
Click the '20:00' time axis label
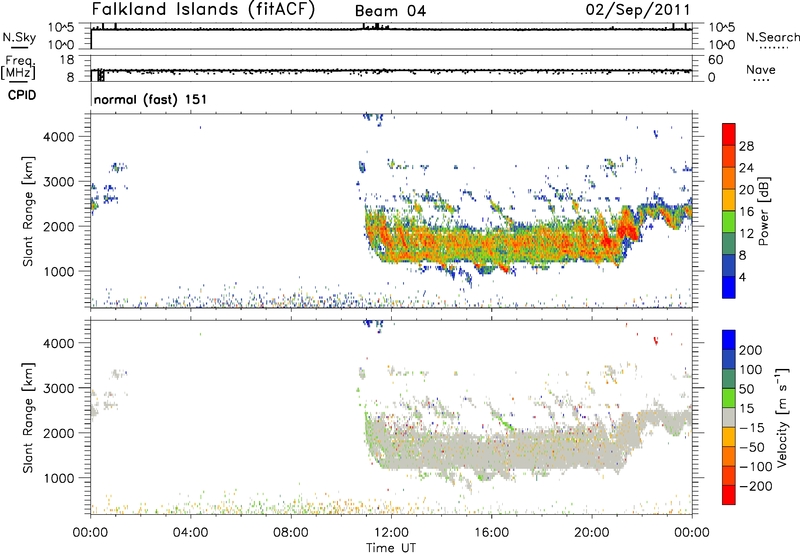(592, 533)
